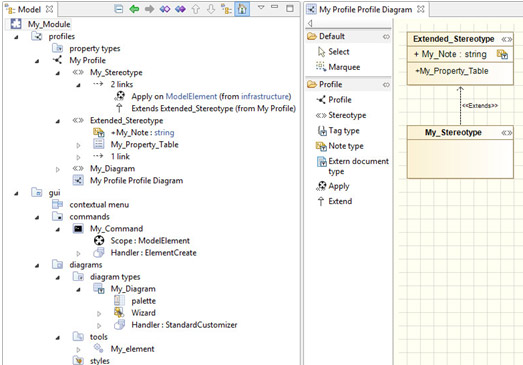Screen dimensions: 523x365
Task: Expand My_Diagram stereotype under My Profile
Action: pyautogui.click(x=58, y=169)
